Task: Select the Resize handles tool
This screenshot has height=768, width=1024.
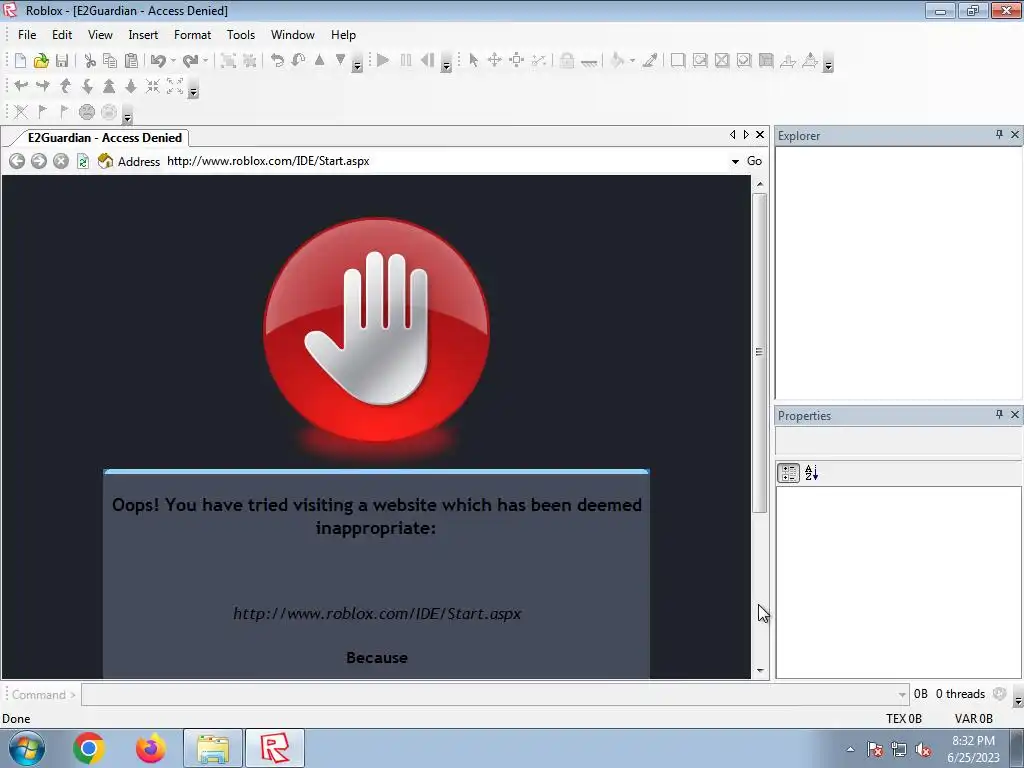Action: click(517, 61)
